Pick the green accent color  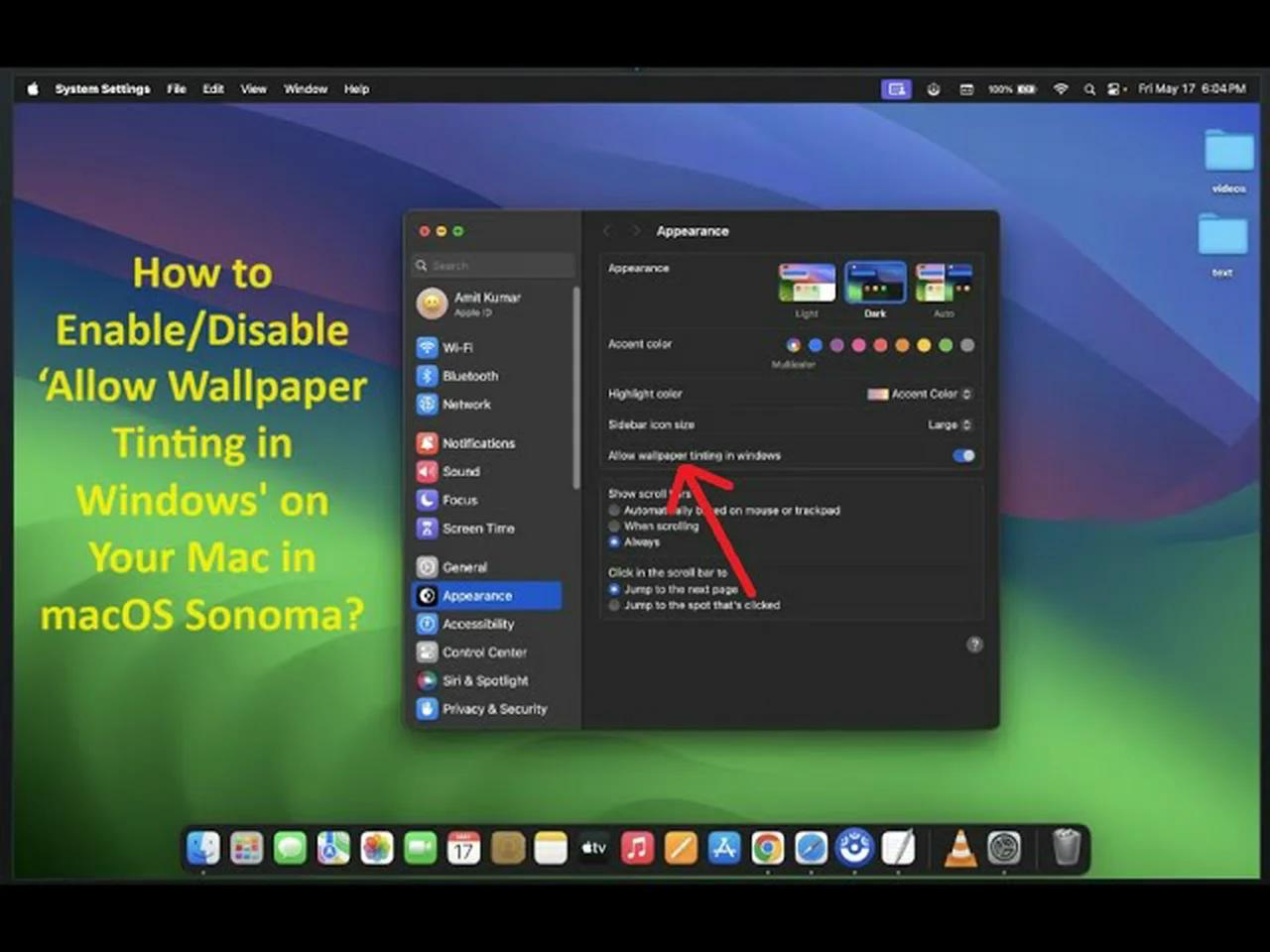946,345
